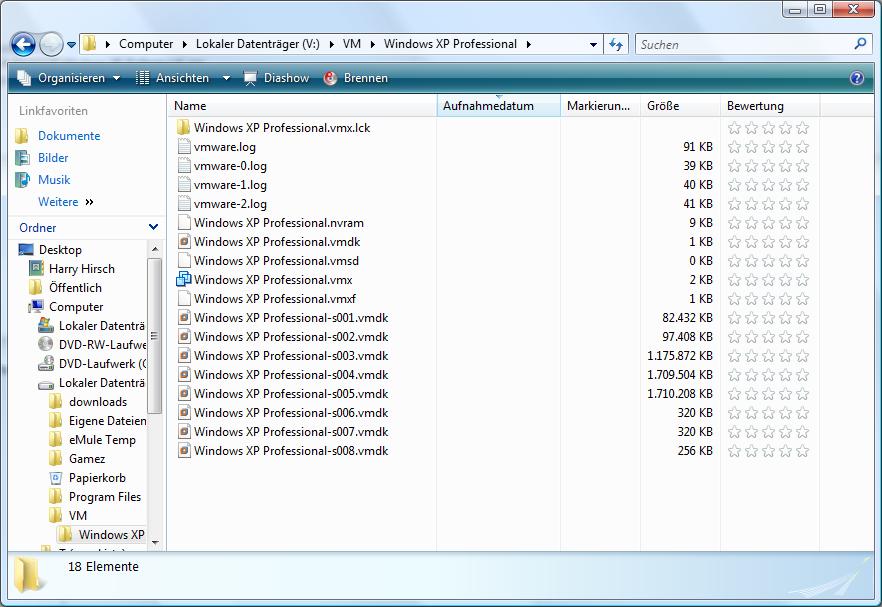Viewport: 882px width, 607px height.
Task: Select DVD-RW-Laufwerk in the folder tree
Action: click(102, 344)
